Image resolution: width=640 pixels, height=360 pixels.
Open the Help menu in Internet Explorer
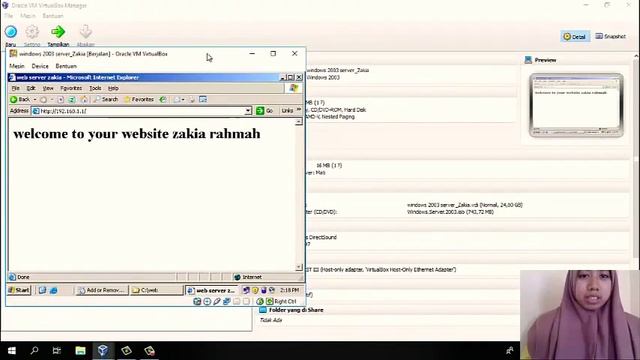click(x=113, y=88)
